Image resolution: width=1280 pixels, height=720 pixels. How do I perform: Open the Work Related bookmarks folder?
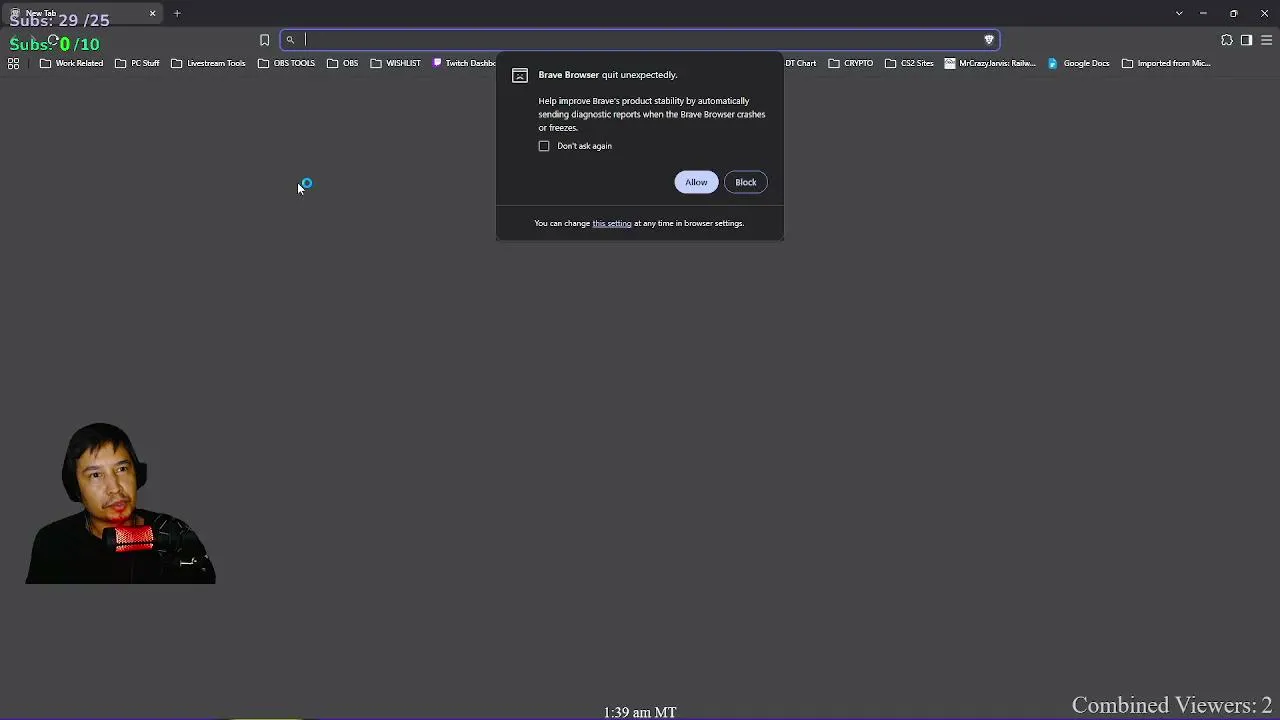[x=71, y=63]
